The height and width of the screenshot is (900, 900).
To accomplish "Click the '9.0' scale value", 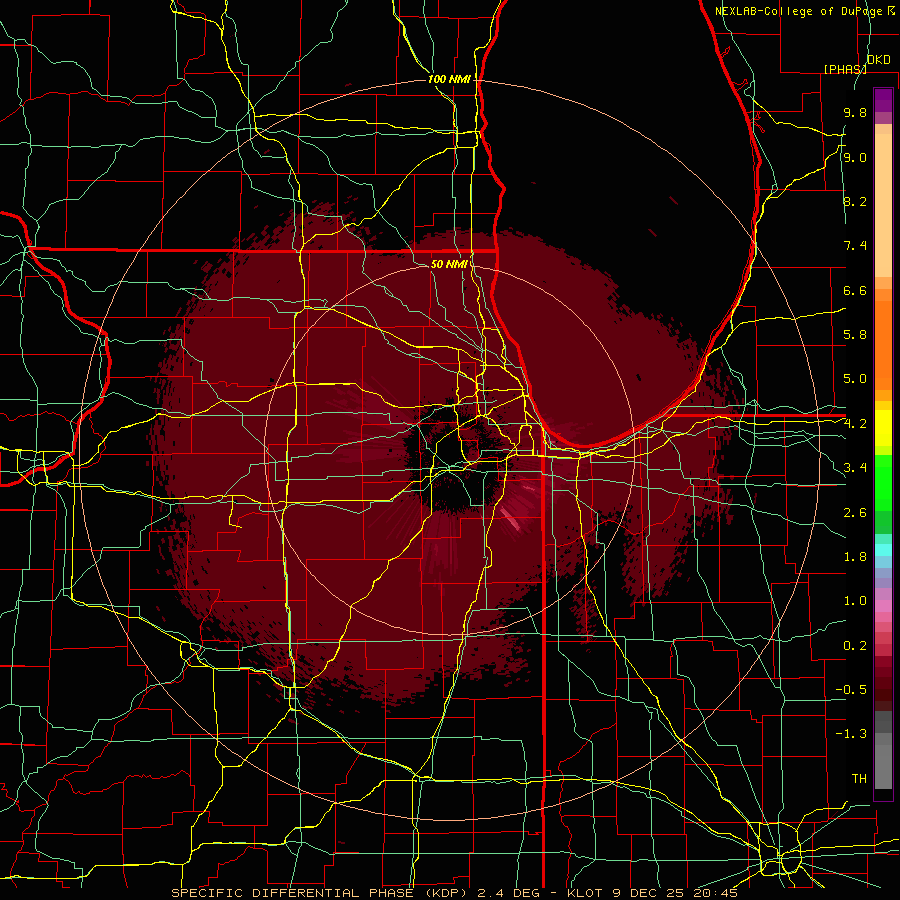I will (x=855, y=158).
